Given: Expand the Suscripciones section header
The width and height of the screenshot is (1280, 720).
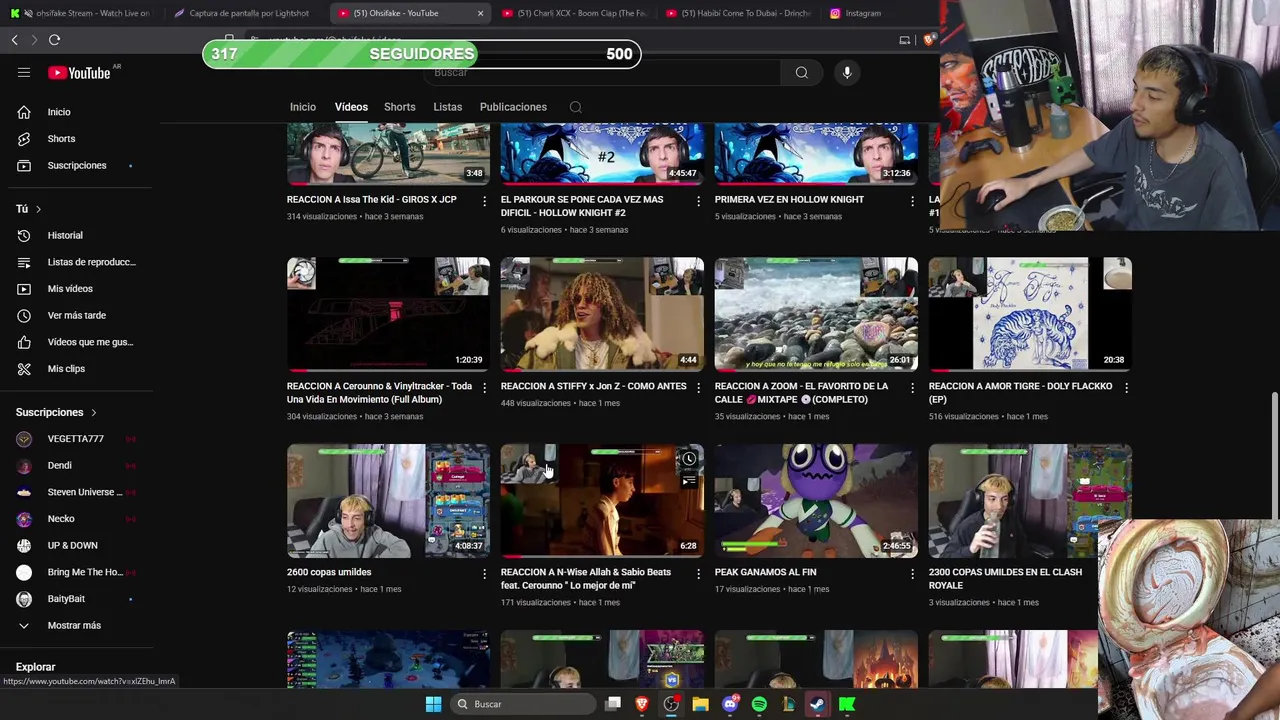Looking at the screenshot, I should [57, 412].
